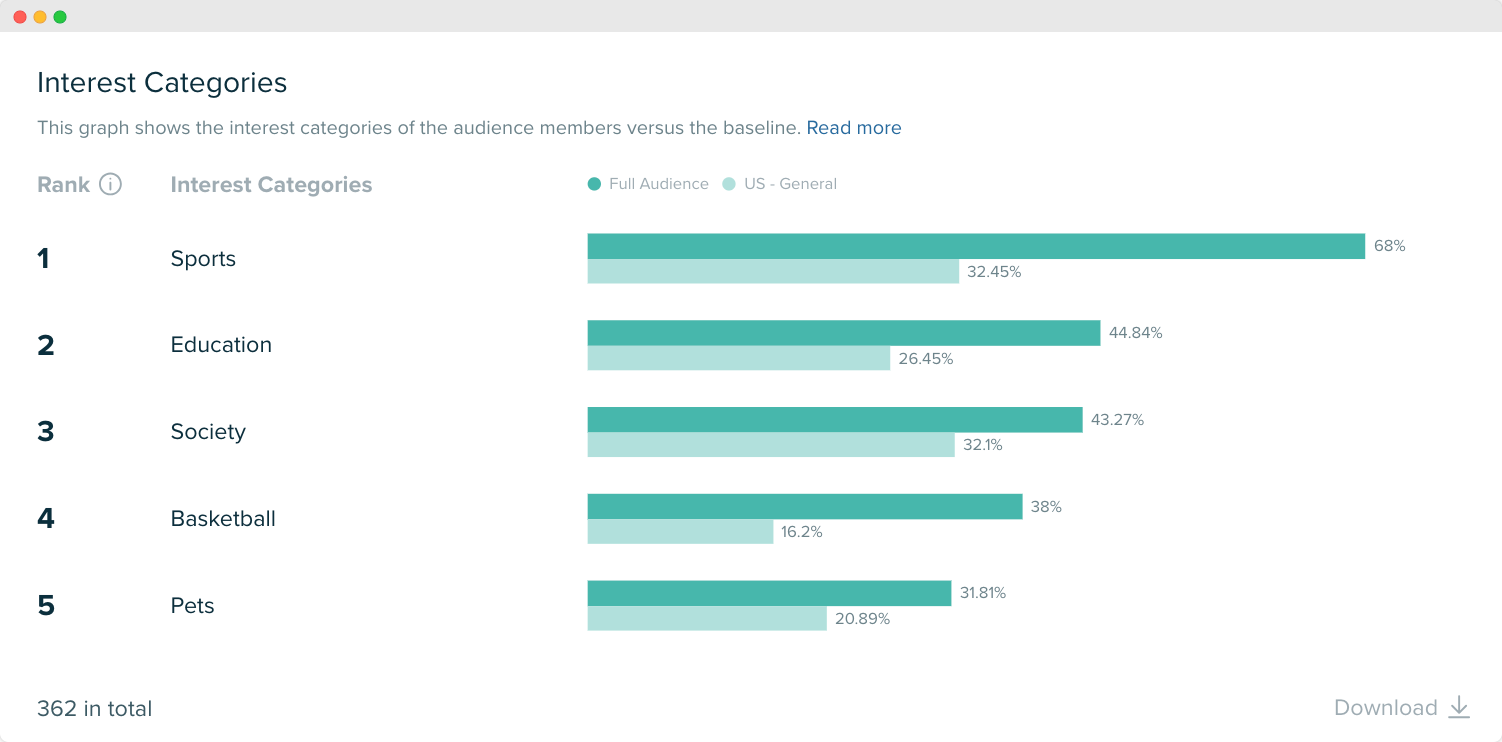Click the green traffic light window control
Viewport: 1502px width, 742px height.
(x=60, y=16)
